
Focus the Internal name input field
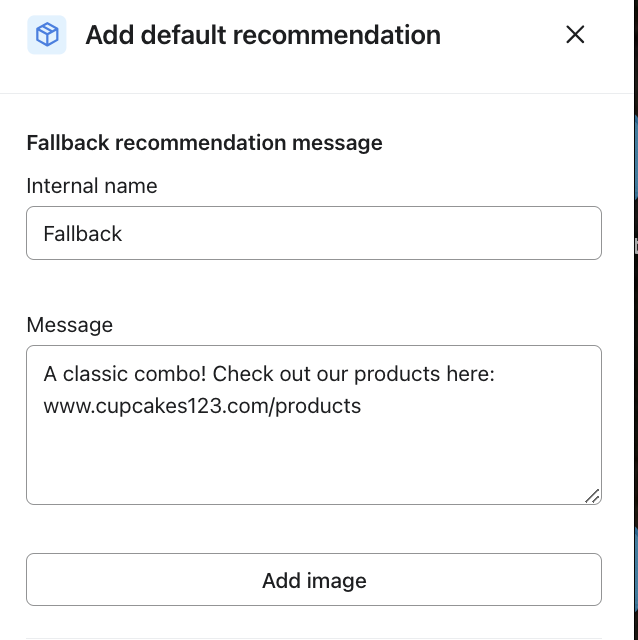tap(313, 233)
